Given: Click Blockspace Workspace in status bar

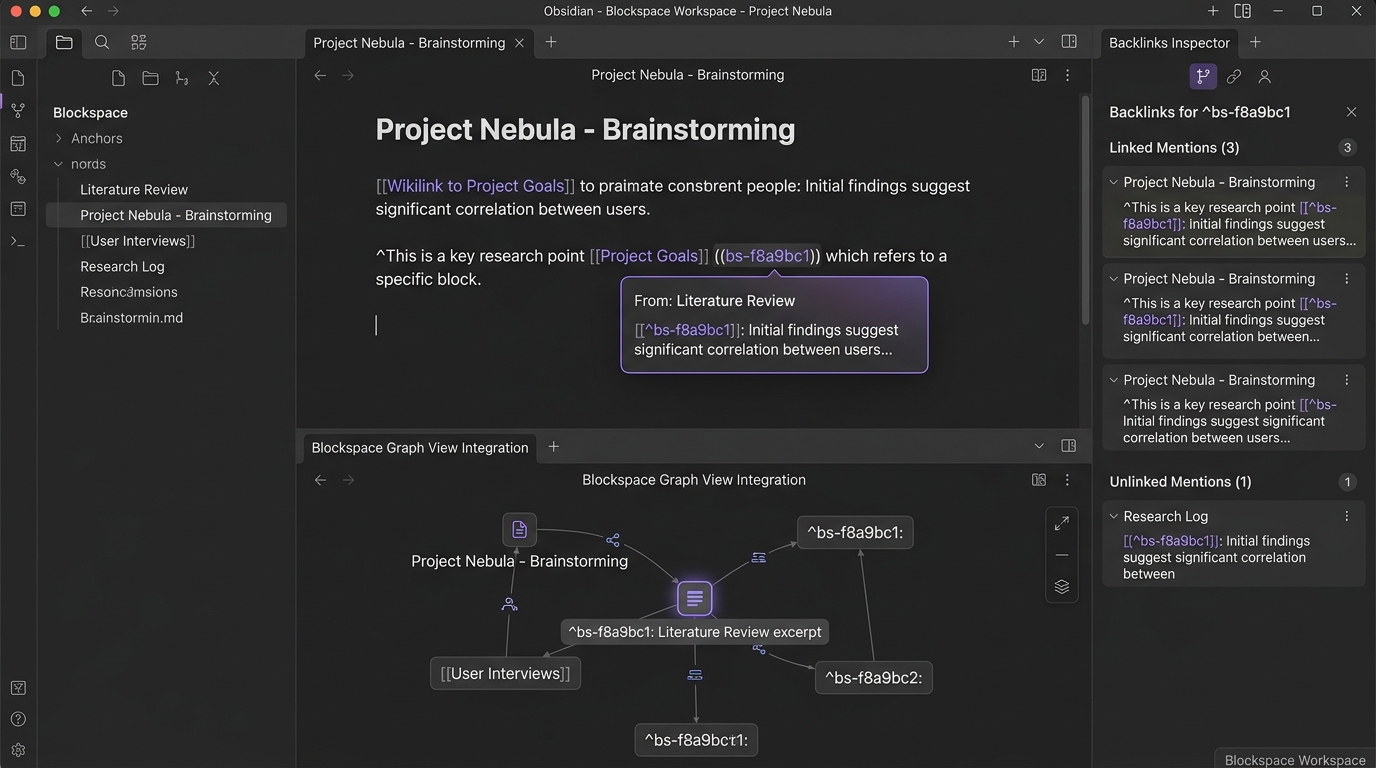Looking at the screenshot, I should tap(1295, 760).
